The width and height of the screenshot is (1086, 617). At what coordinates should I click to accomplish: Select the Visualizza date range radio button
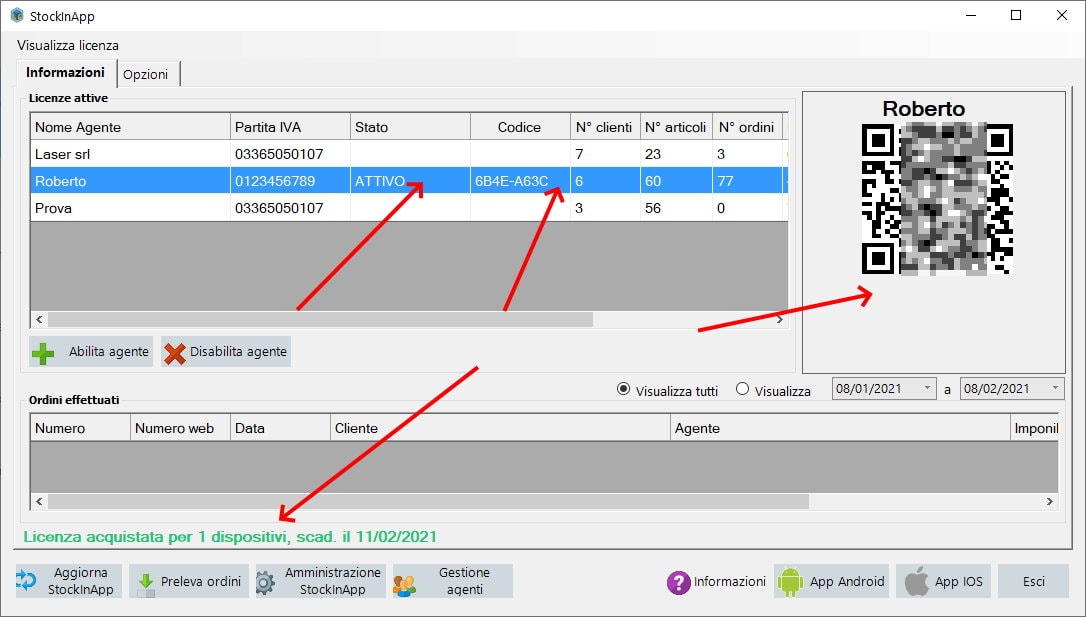pyautogui.click(x=742, y=389)
